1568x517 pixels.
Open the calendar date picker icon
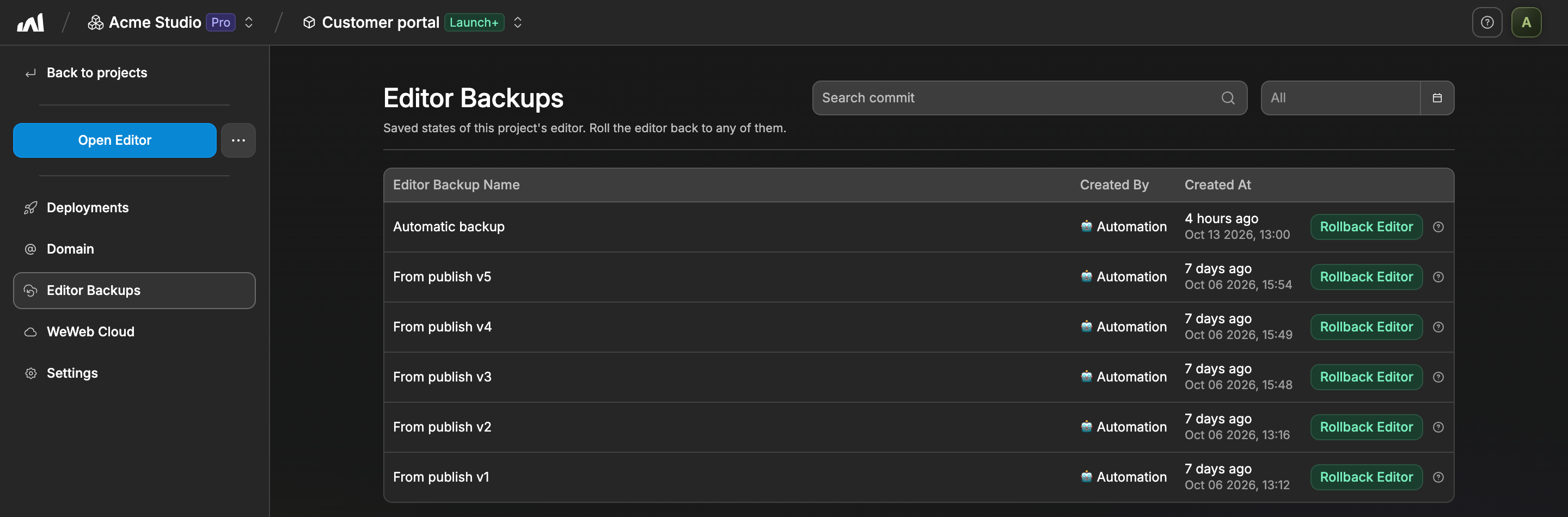(1437, 98)
